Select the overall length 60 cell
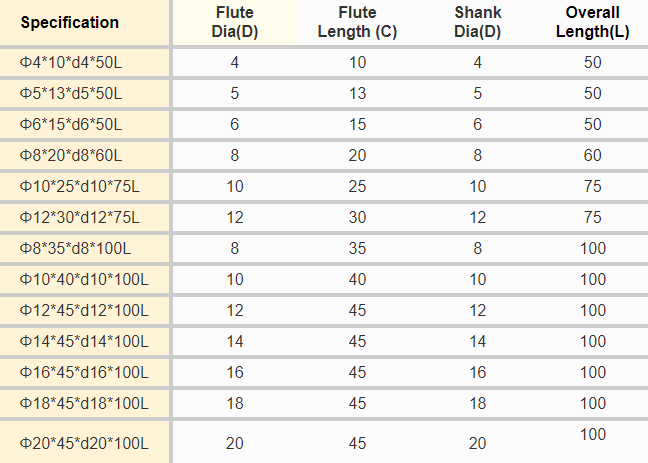Viewport: 648px width, 463px height. [x=593, y=156]
